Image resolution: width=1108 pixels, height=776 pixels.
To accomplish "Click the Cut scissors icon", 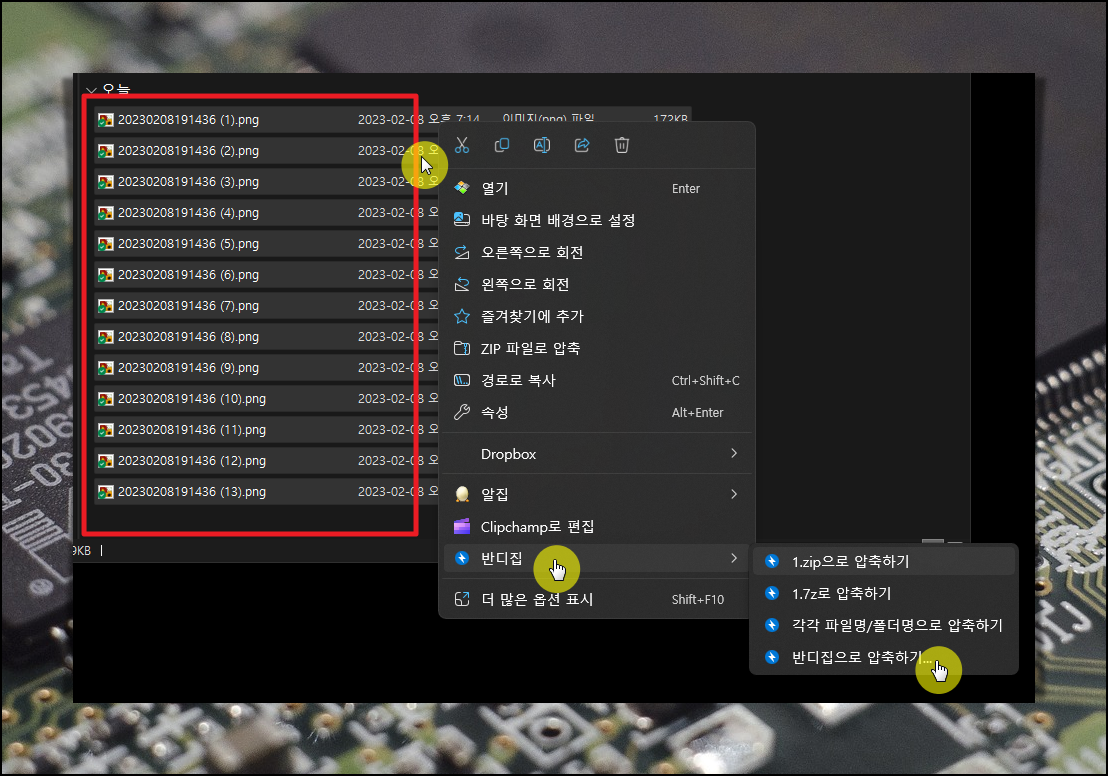I will pos(462,146).
